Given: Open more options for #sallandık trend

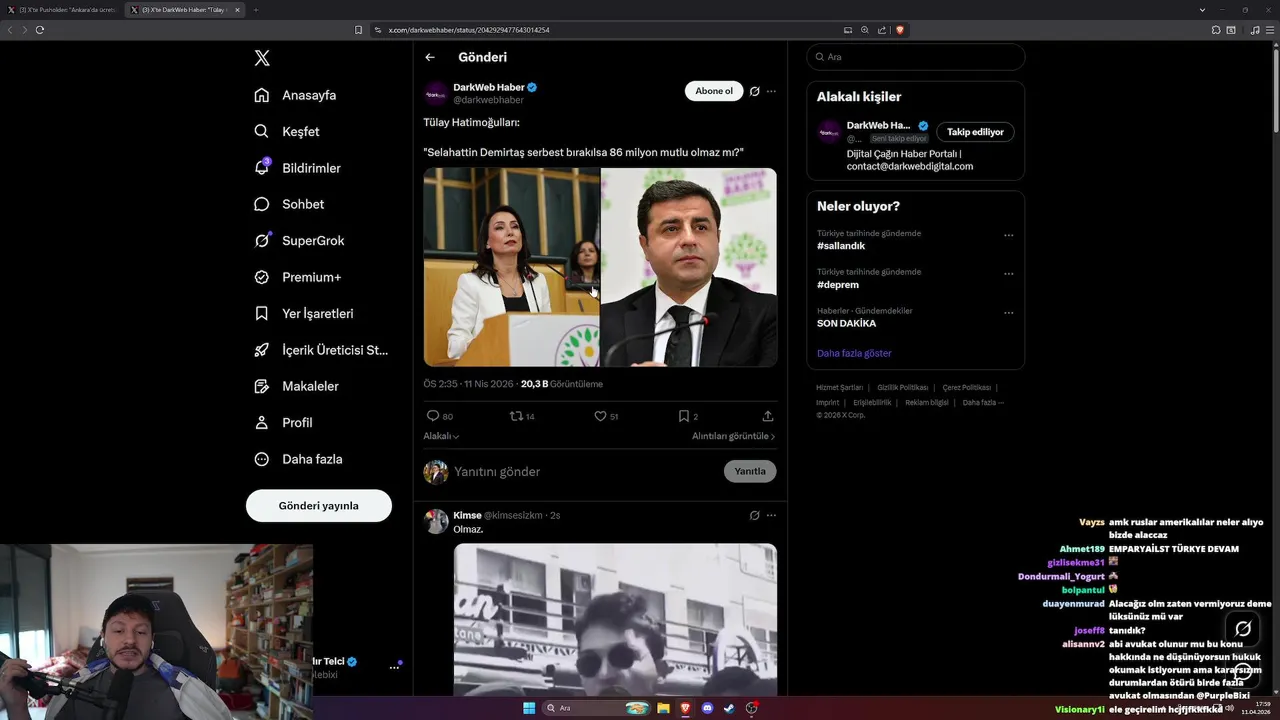Looking at the screenshot, I should tap(1008, 236).
